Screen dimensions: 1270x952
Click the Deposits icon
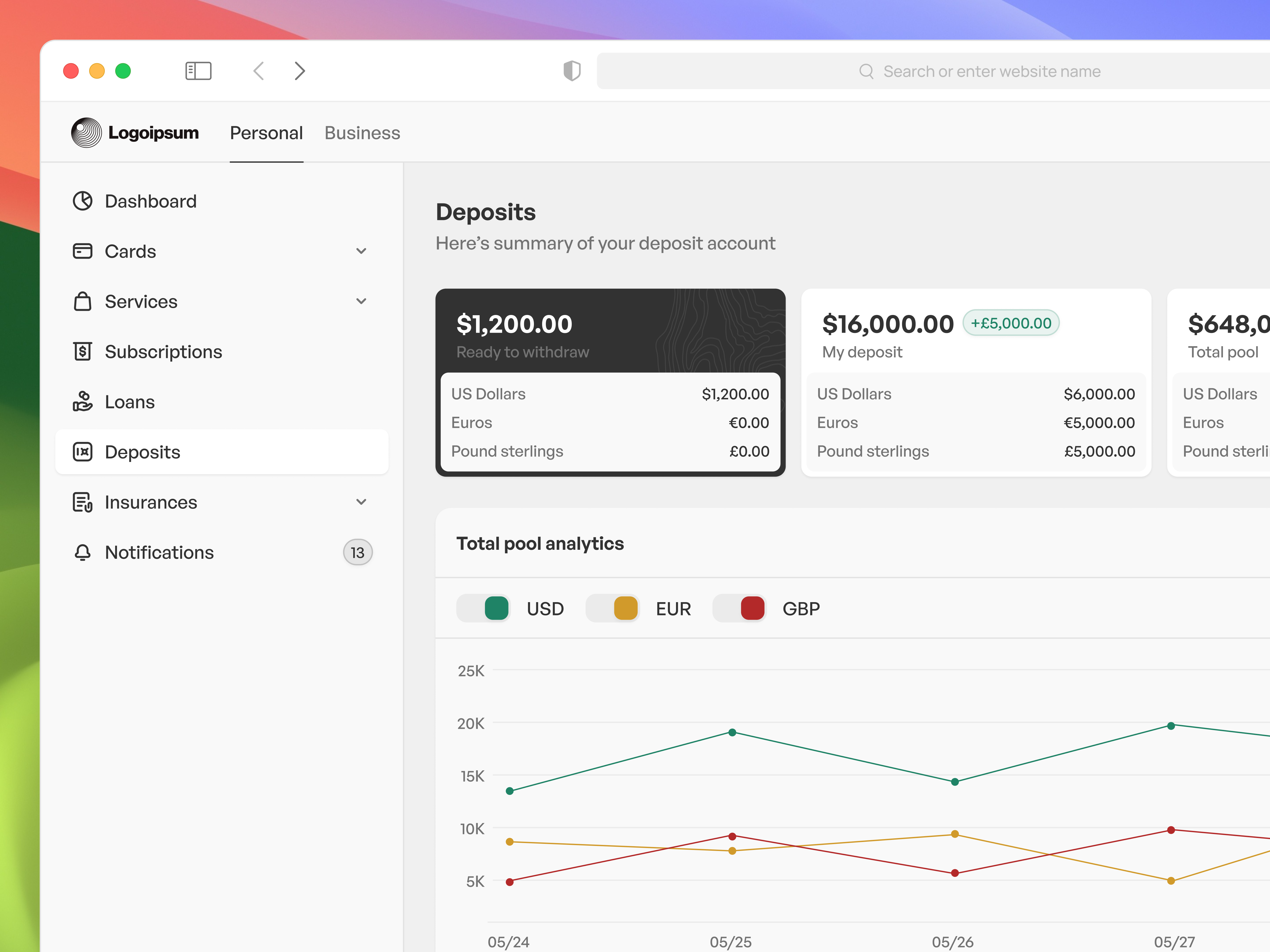point(83,452)
